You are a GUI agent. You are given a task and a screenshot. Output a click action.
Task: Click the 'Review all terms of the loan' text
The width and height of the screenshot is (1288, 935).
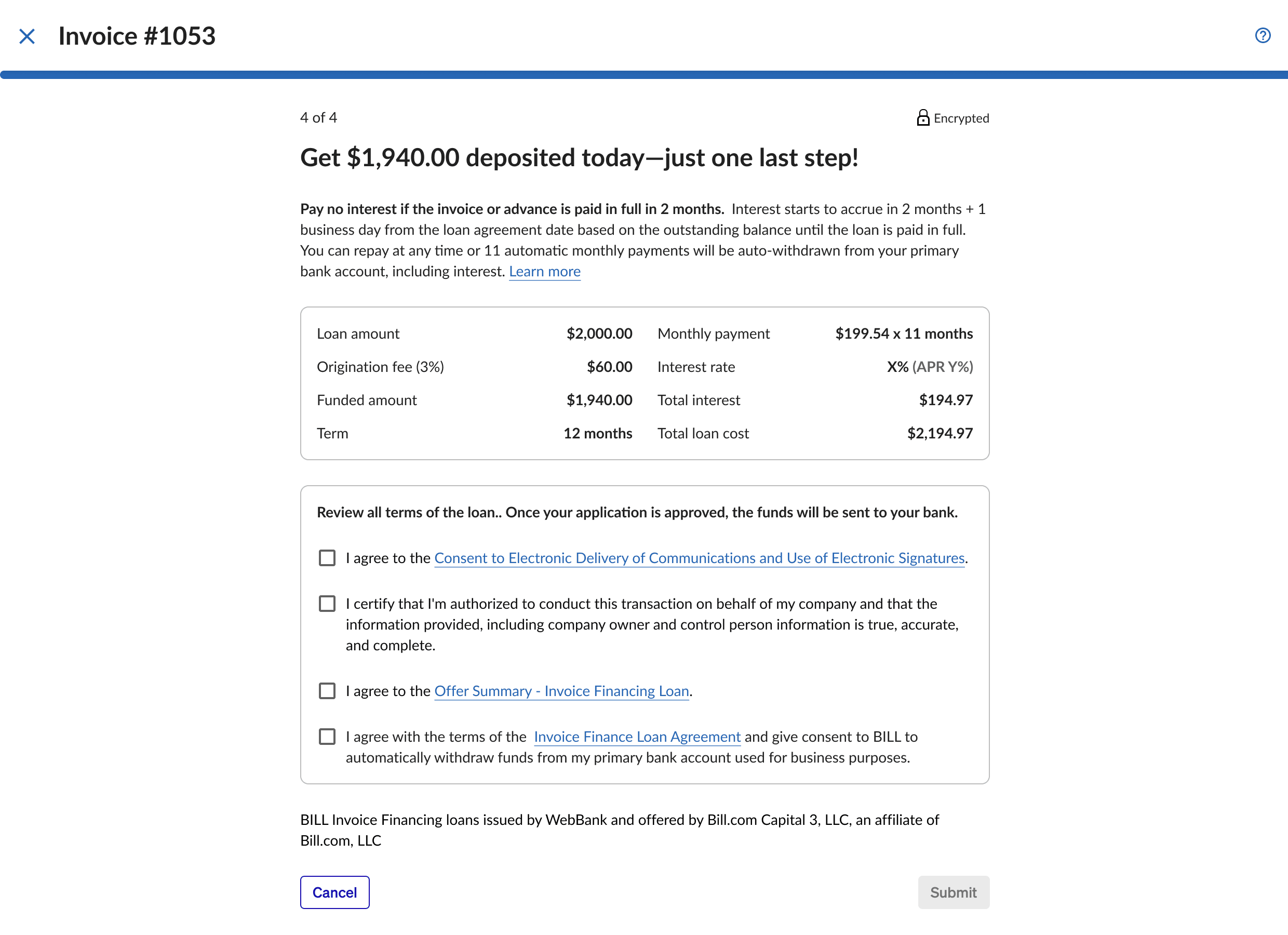pos(637,512)
